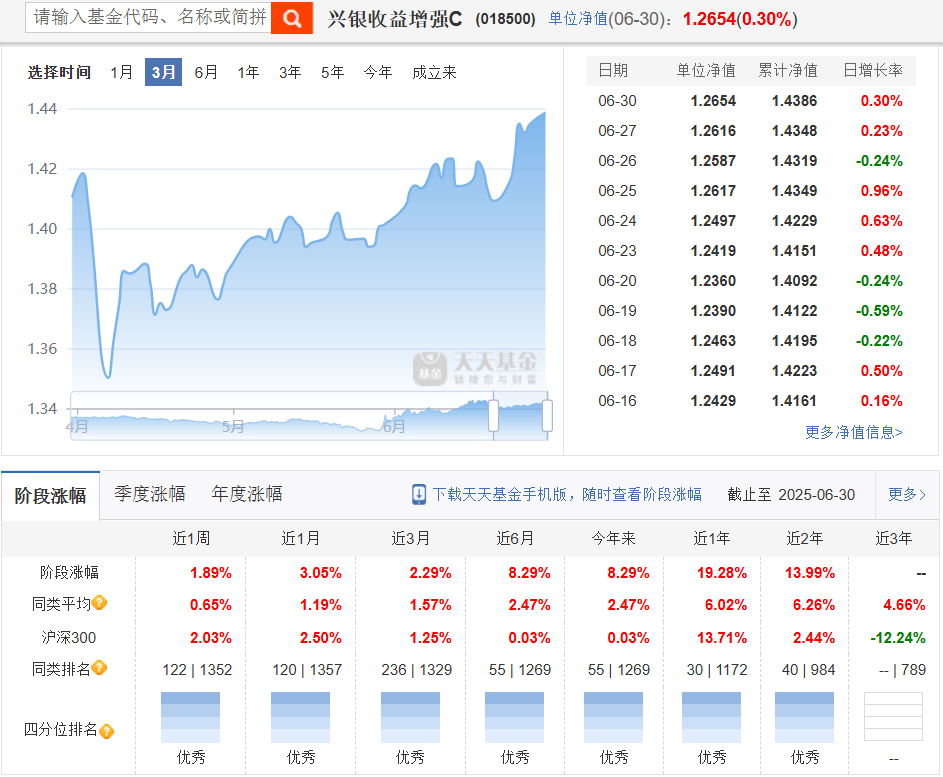This screenshot has width=943, height=777.
Task: Click the 近3年 empty quartile ranking bar
Action: click(893, 717)
